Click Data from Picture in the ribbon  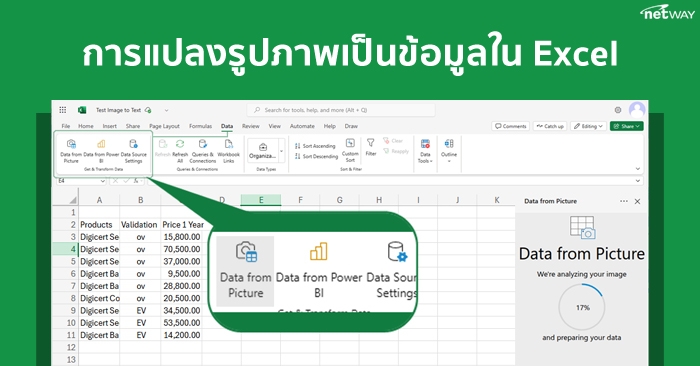point(71,151)
